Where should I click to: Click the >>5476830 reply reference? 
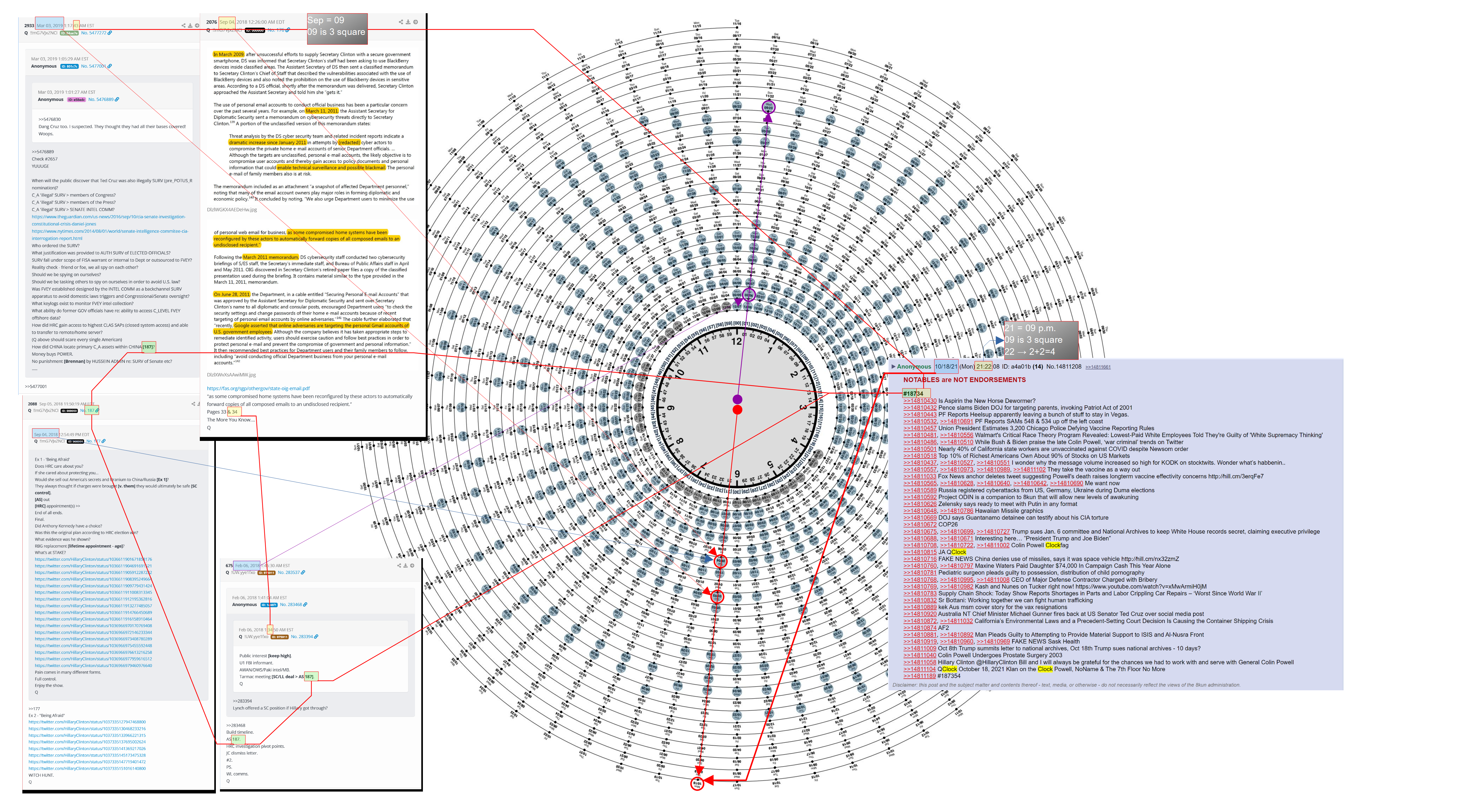49,119
